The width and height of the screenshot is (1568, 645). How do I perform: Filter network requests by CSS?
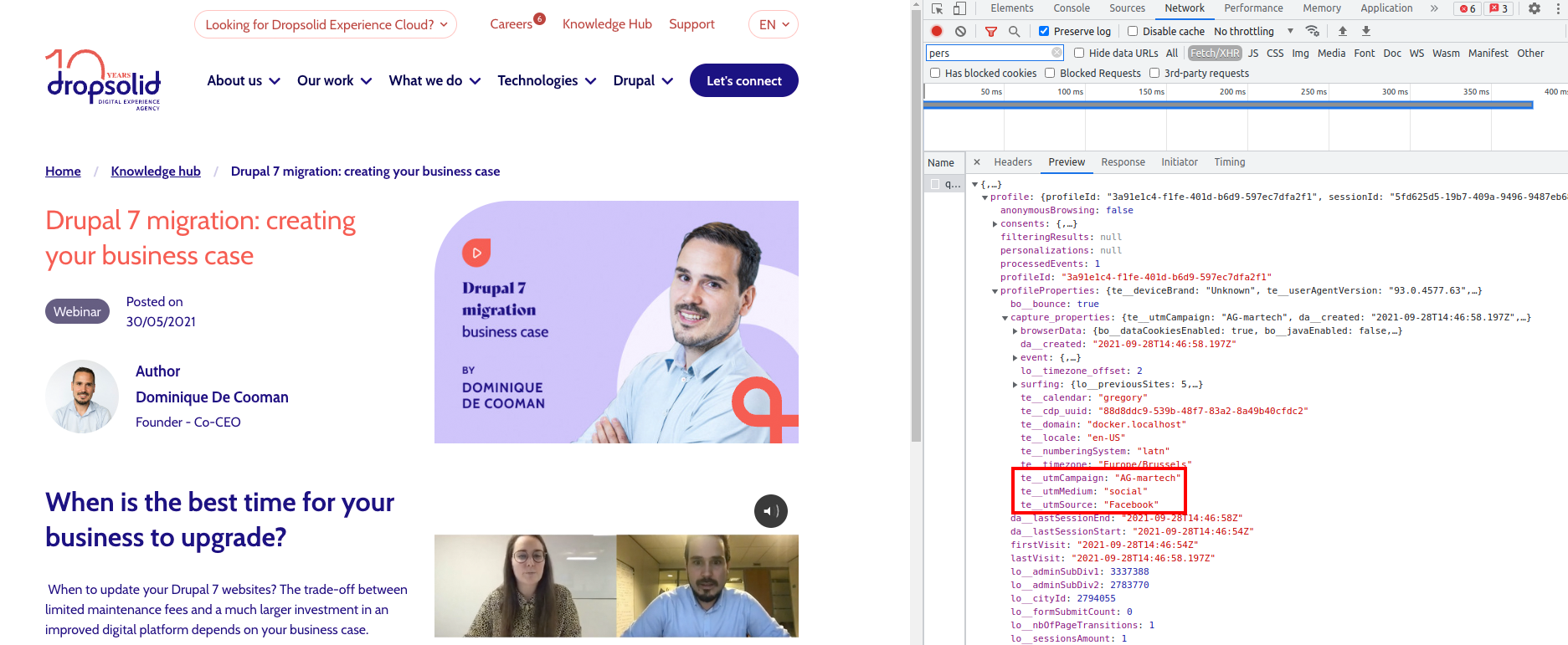[x=1275, y=53]
